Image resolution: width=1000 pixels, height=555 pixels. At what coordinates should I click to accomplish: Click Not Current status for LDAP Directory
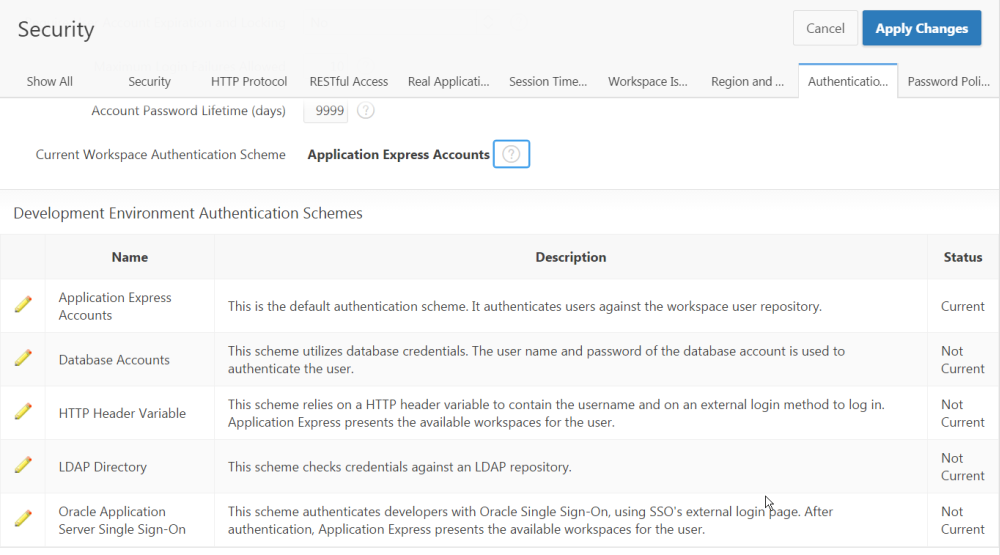962,467
